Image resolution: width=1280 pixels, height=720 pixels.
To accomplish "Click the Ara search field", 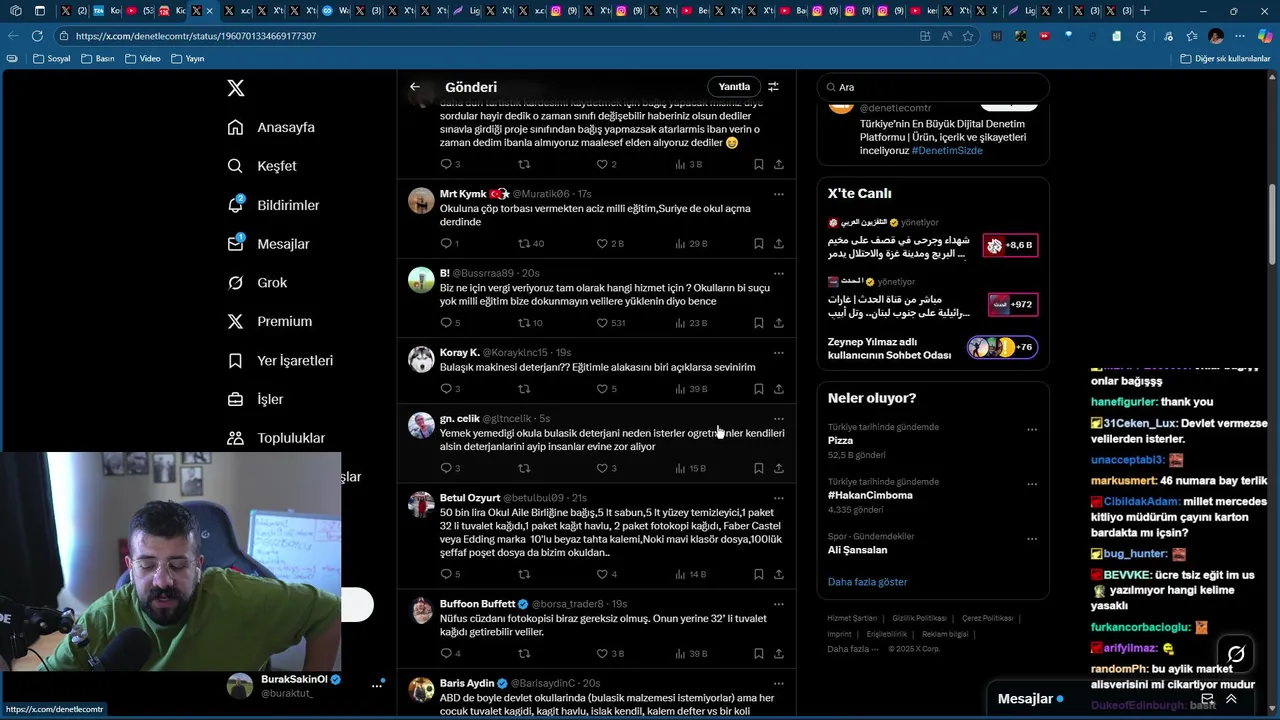I will click(x=933, y=87).
